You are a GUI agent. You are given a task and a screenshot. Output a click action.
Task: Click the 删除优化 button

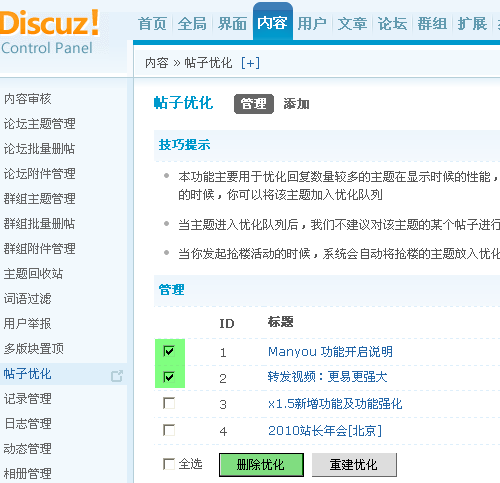pyautogui.click(x=261, y=465)
